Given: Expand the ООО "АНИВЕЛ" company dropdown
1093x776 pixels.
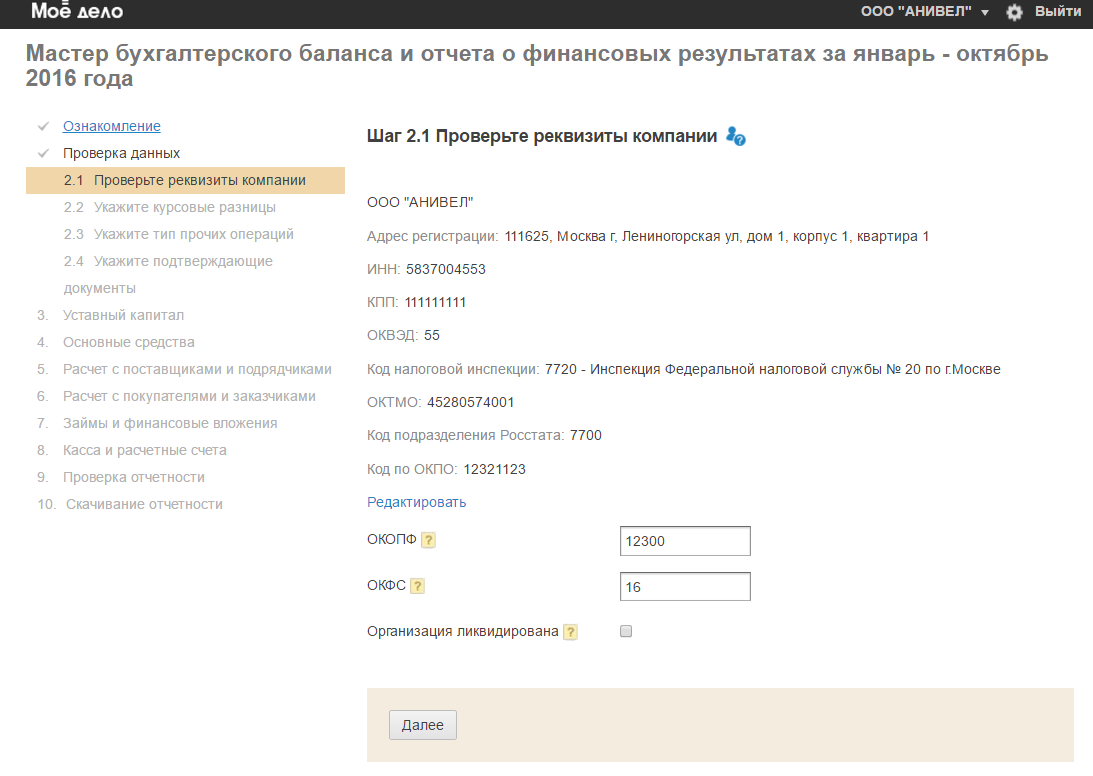Looking at the screenshot, I should (x=924, y=12).
